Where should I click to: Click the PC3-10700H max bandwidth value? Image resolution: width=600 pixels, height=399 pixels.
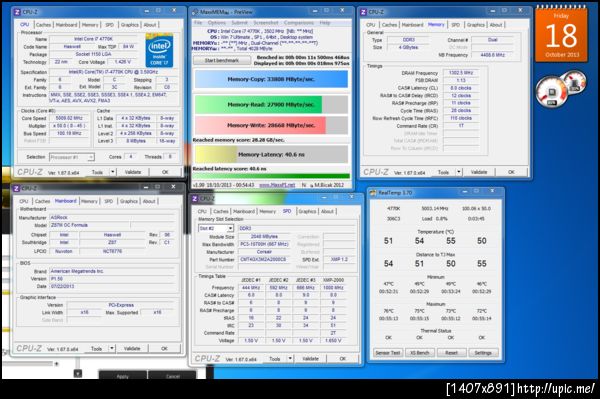(264, 244)
